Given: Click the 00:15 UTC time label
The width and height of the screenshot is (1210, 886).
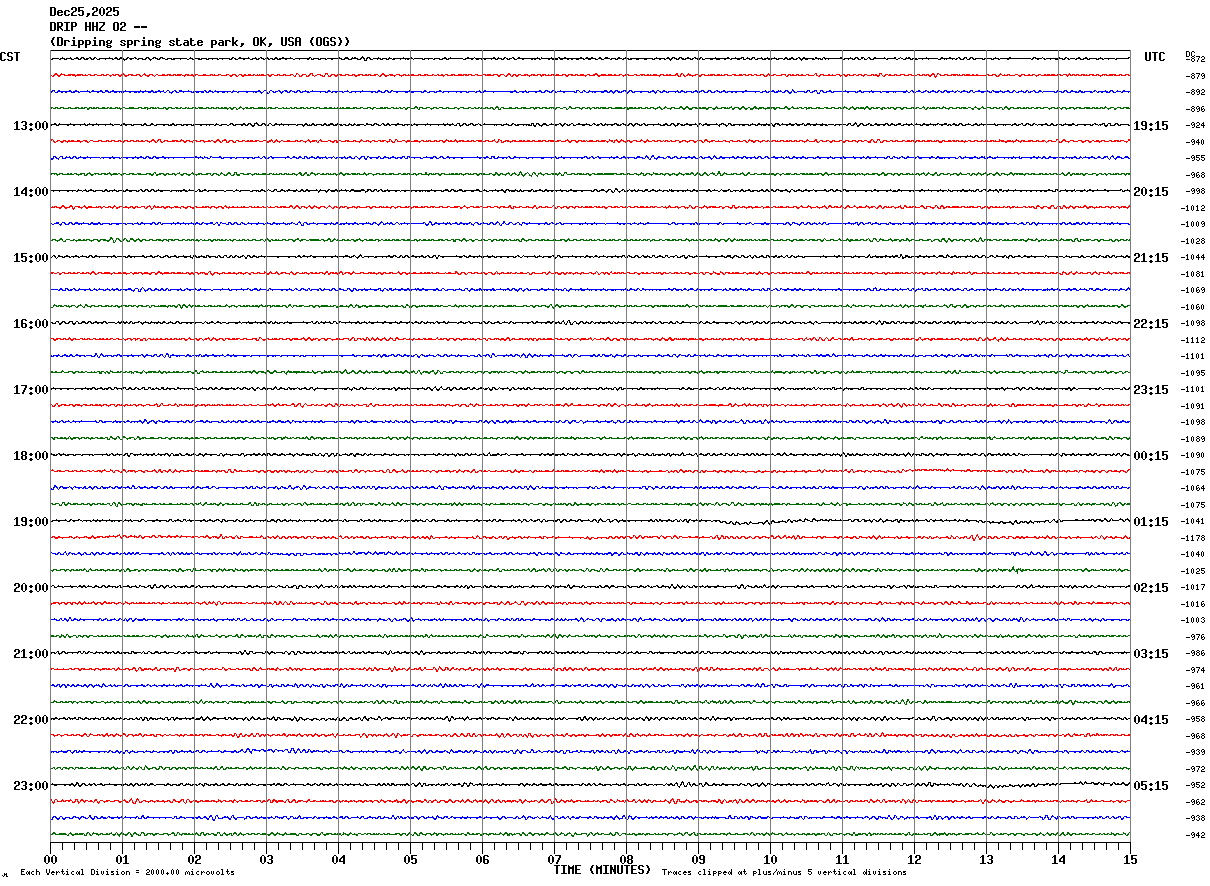Looking at the screenshot, I should 1150,456.
